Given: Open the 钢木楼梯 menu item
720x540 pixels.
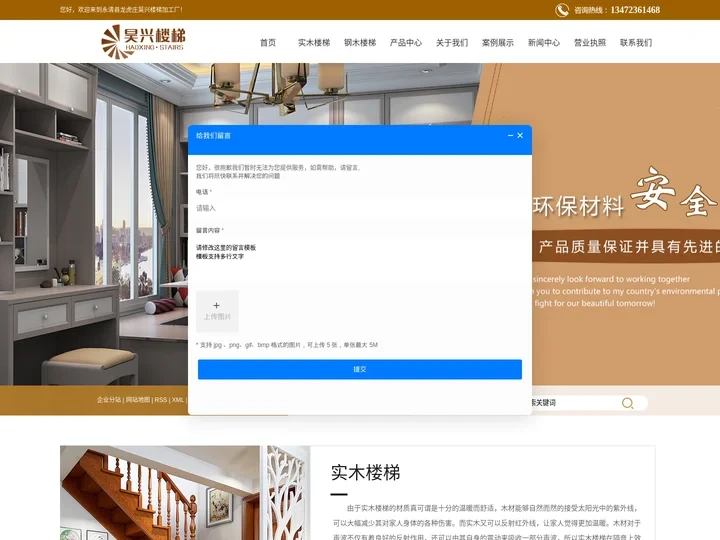Looking at the screenshot, I should pyautogui.click(x=360, y=43).
